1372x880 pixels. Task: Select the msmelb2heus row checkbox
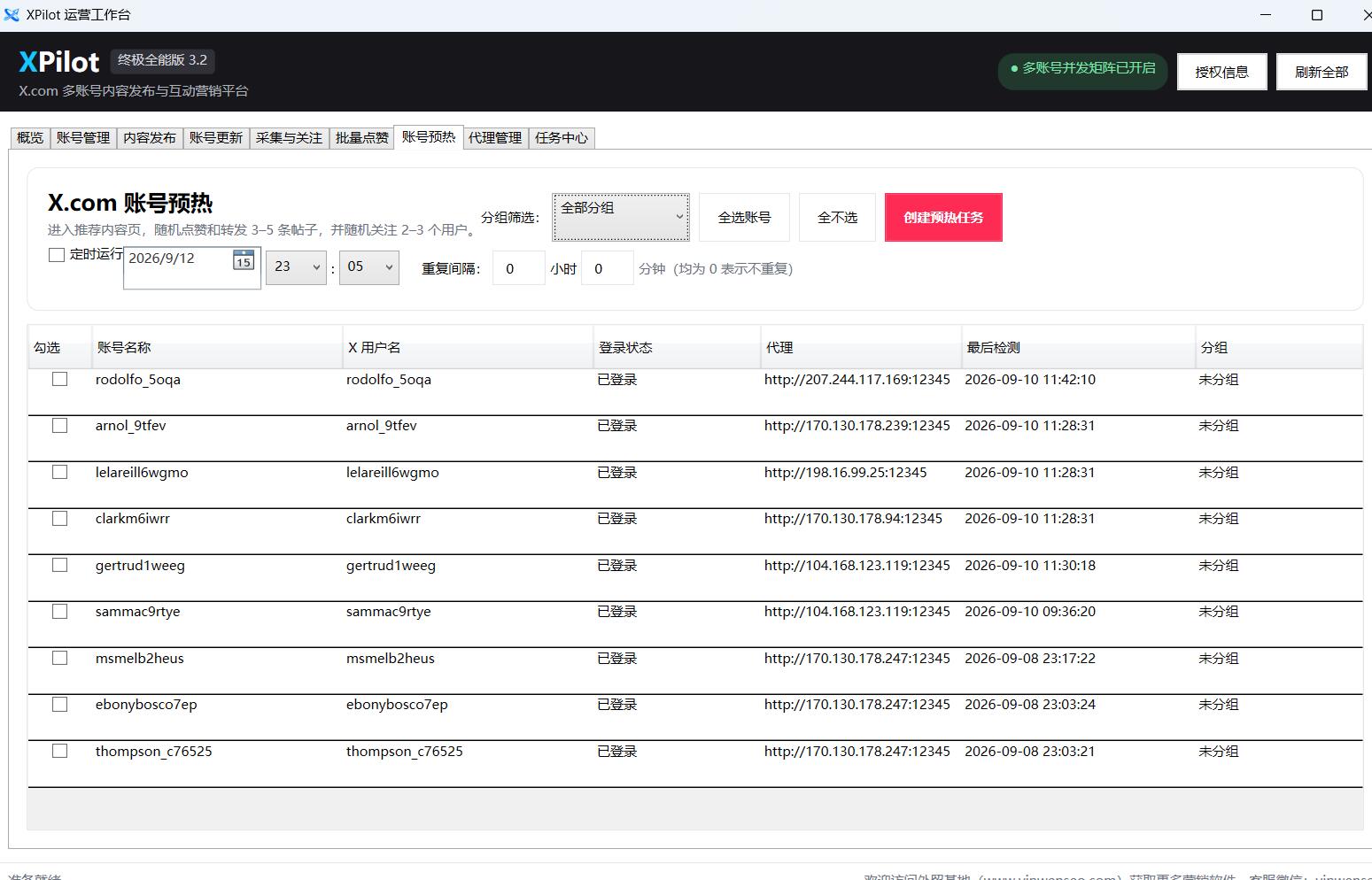pos(60,658)
